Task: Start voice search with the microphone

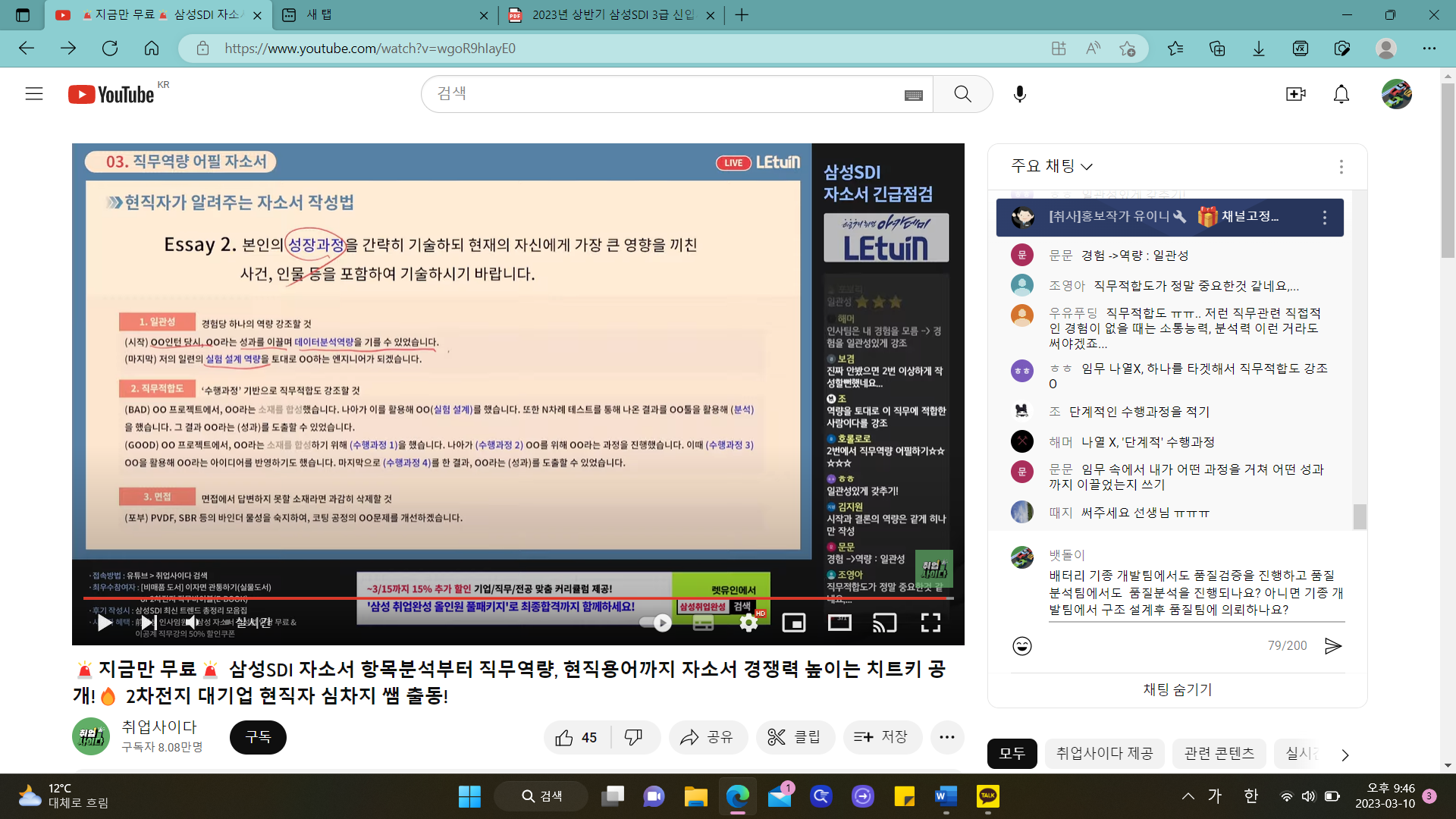Action: point(1020,94)
